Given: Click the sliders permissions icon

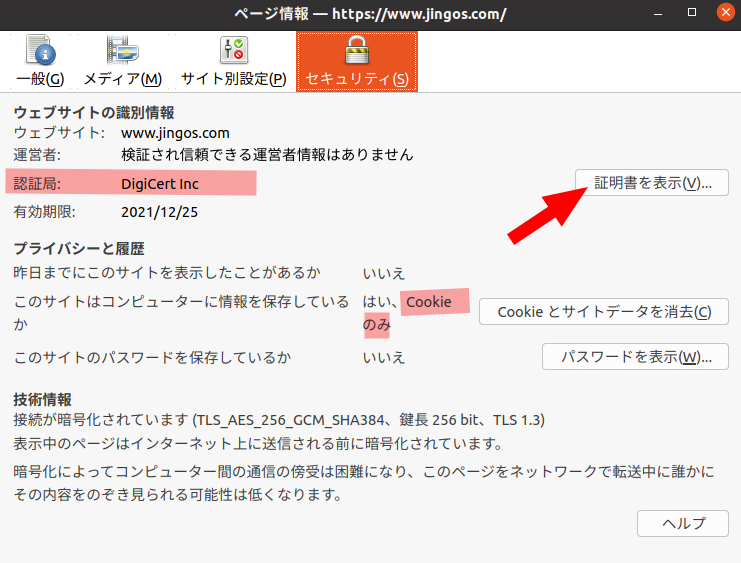Looking at the screenshot, I should tap(234, 50).
